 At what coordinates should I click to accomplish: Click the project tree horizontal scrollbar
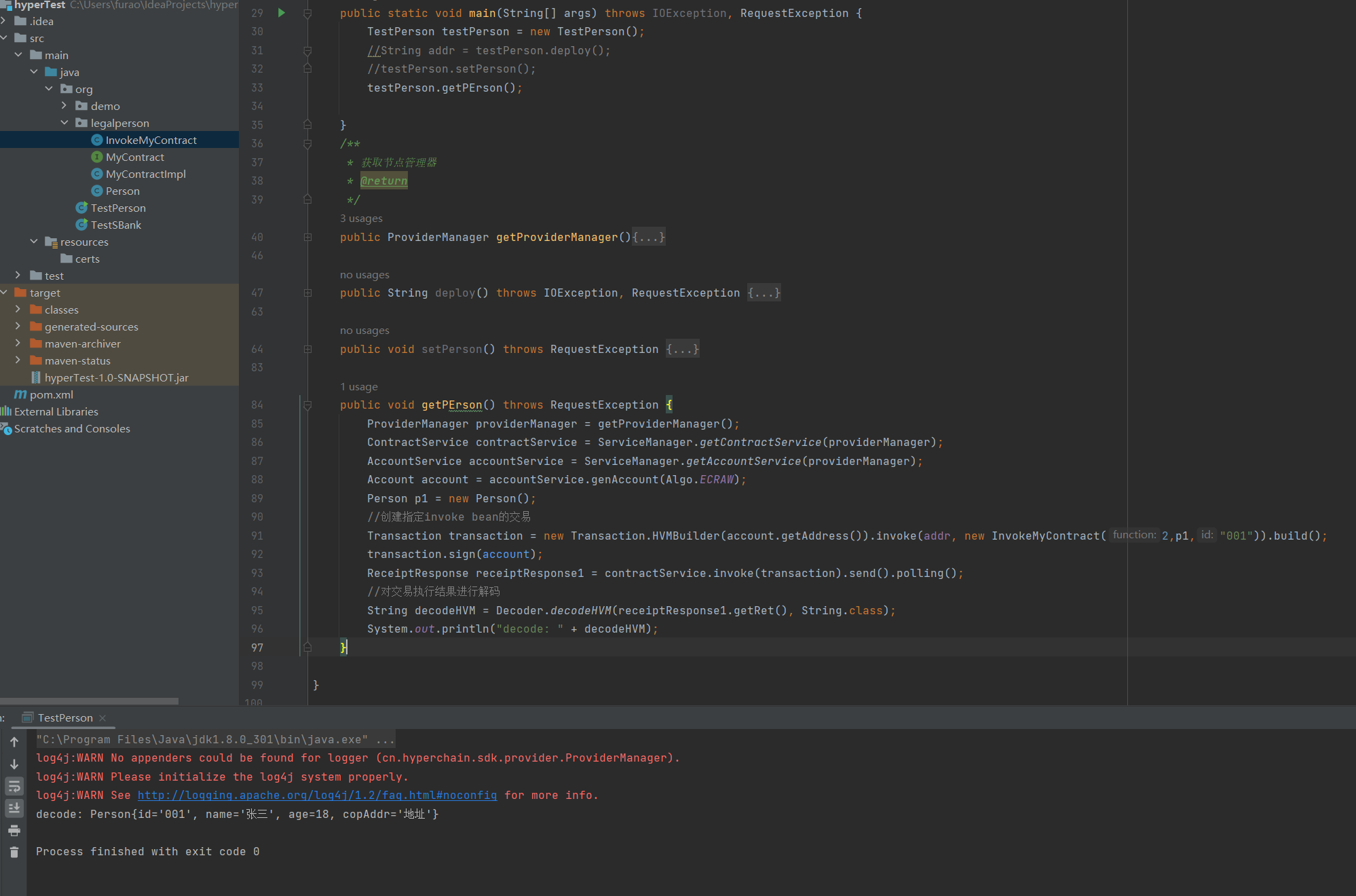[89, 701]
